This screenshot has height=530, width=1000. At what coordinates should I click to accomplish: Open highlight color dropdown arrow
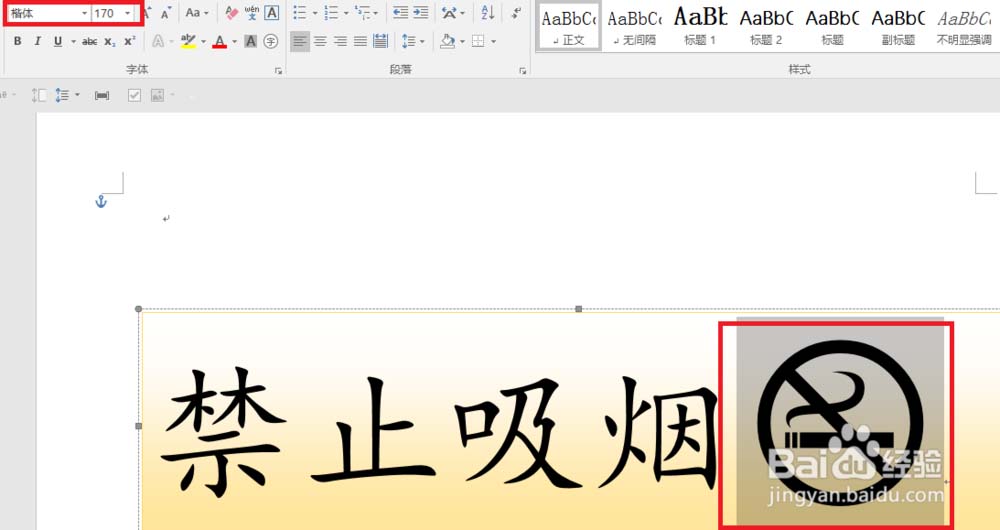[x=203, y=41]
